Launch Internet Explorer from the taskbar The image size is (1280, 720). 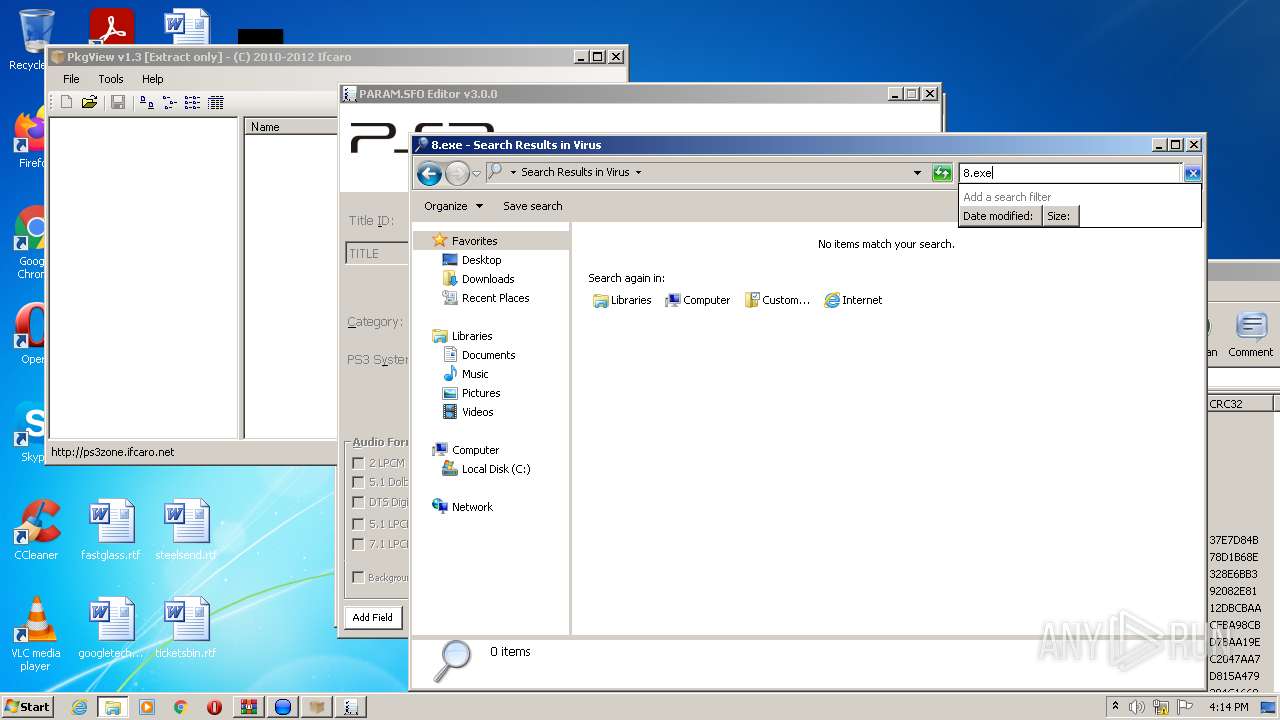coord(79,707)
